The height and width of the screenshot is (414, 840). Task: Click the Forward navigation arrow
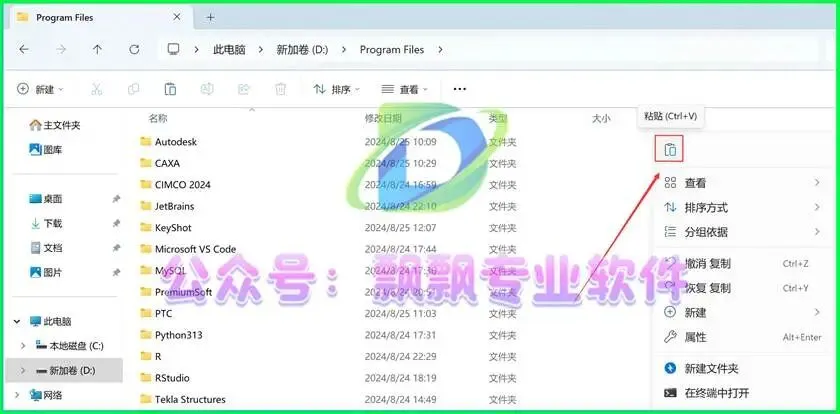pos(61,49)
